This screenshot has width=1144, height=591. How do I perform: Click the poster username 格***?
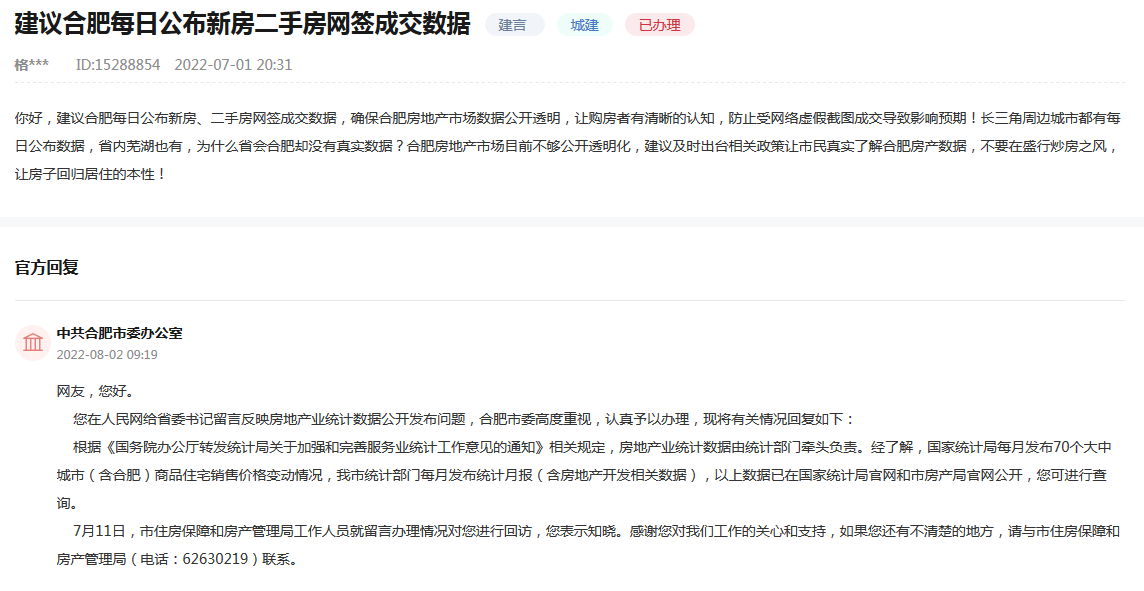point(31,65)
